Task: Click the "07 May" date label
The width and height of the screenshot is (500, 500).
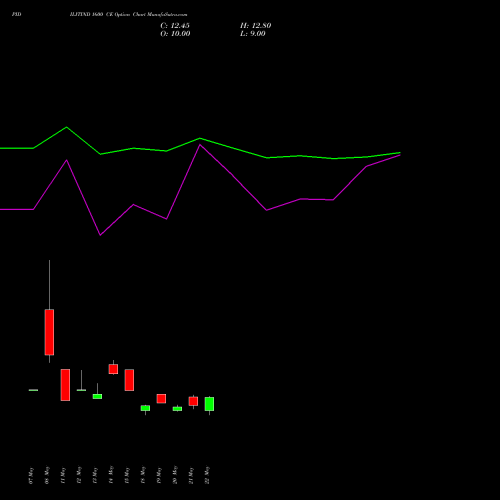Action: click(x=31, y=476)
